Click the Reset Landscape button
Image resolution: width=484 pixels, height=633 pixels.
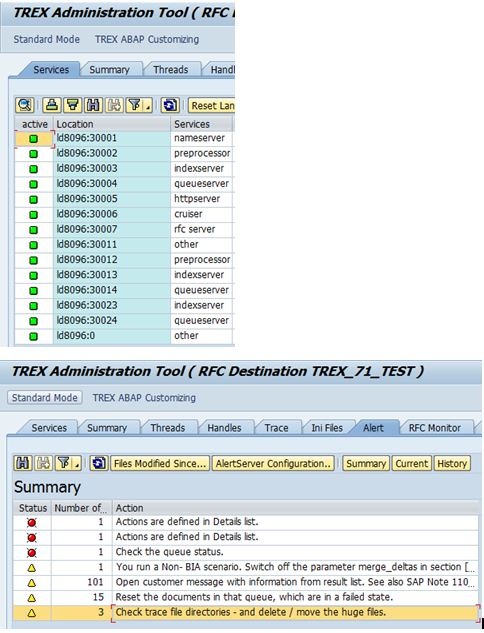212,106
